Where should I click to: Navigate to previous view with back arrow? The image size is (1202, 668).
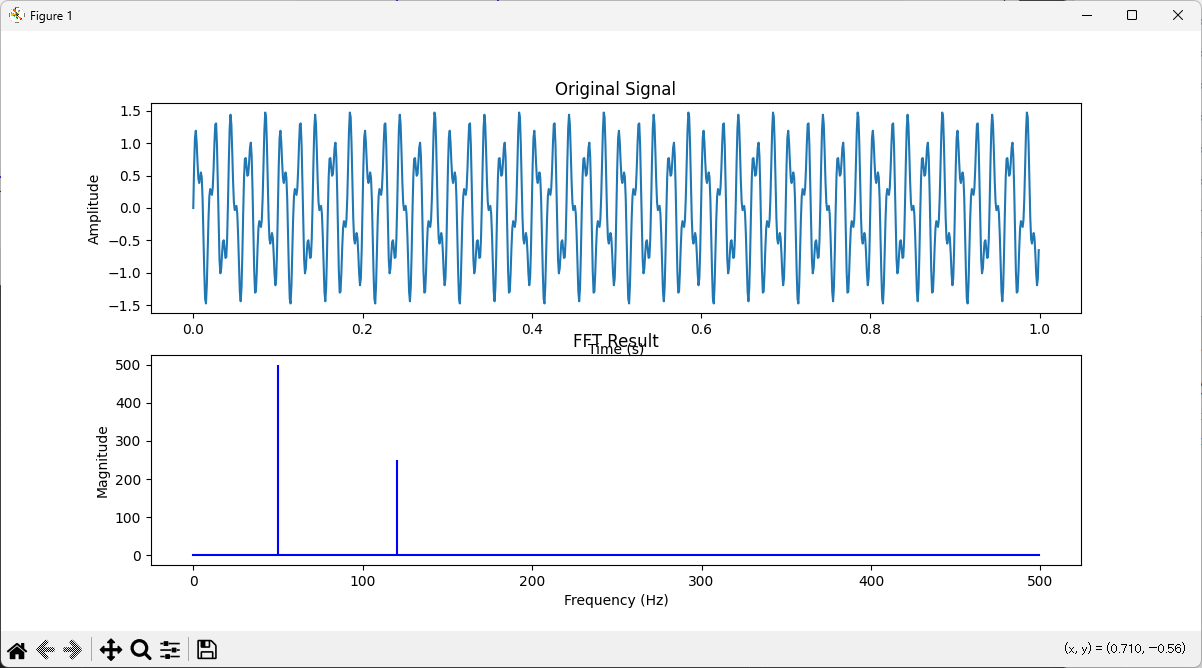point(43,649)
